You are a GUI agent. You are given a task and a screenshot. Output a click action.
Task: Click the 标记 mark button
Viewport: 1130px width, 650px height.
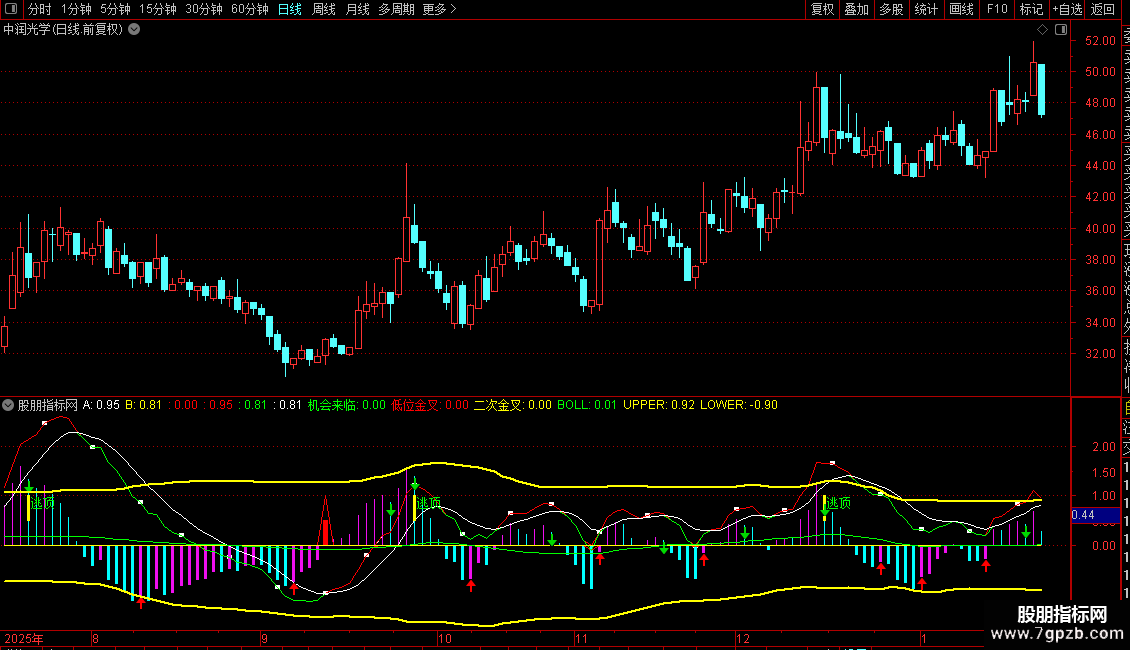1031,9
